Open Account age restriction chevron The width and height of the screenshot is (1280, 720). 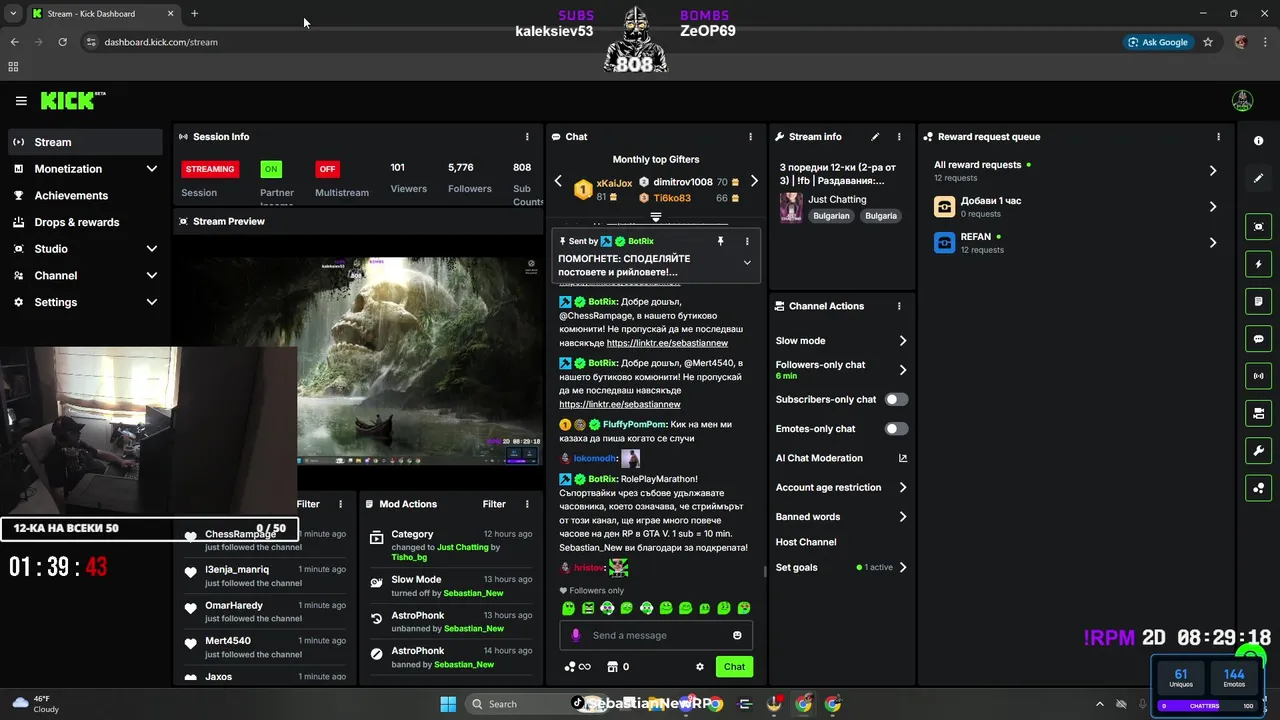(x=903, y=488)
